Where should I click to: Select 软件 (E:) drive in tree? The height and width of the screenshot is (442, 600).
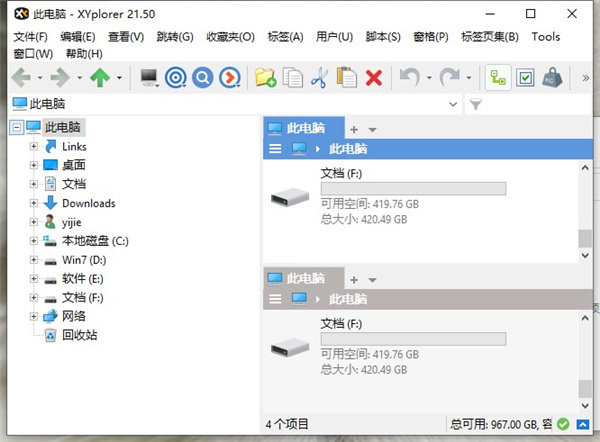83,279
